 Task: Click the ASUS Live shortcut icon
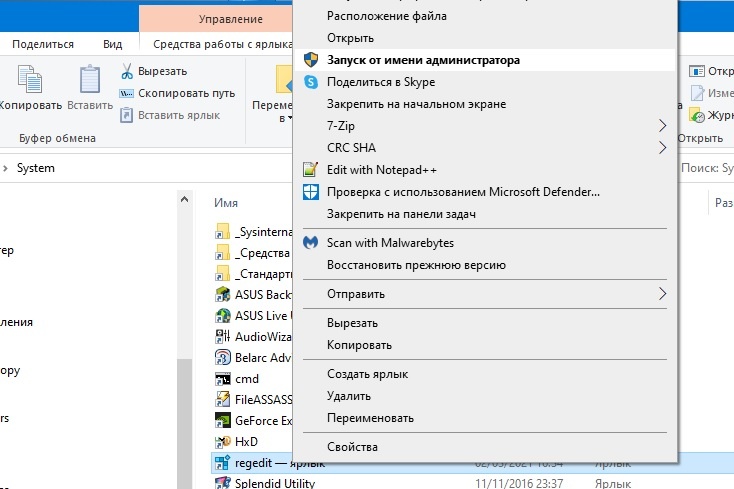(x=222, y=316)
